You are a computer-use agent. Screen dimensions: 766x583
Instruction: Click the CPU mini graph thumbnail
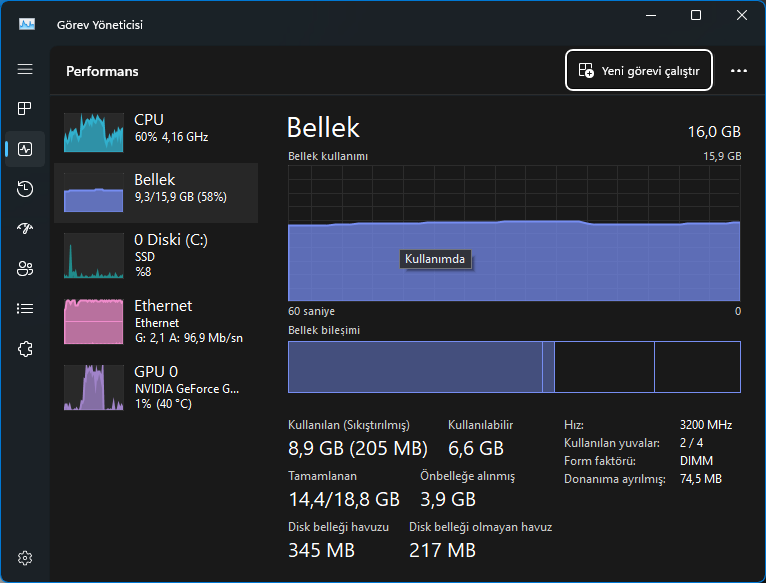(94, 132)
